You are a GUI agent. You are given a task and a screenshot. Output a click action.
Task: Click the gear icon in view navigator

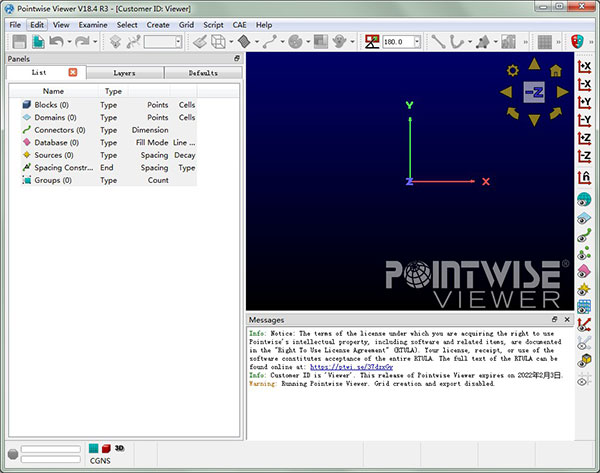(x=513, y=69)
